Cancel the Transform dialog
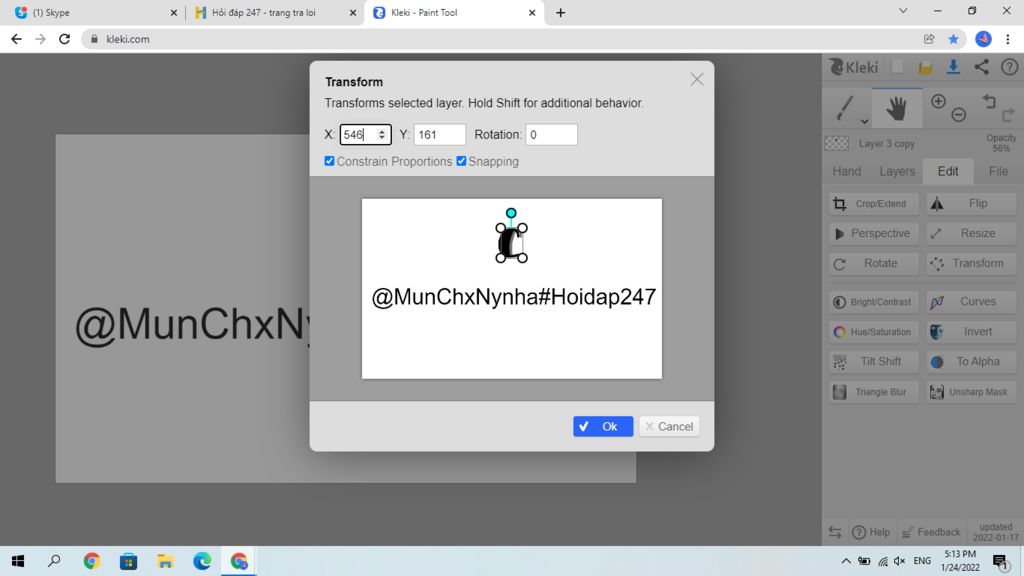This screenshot has width=1024, height=576. pos(669,426)
